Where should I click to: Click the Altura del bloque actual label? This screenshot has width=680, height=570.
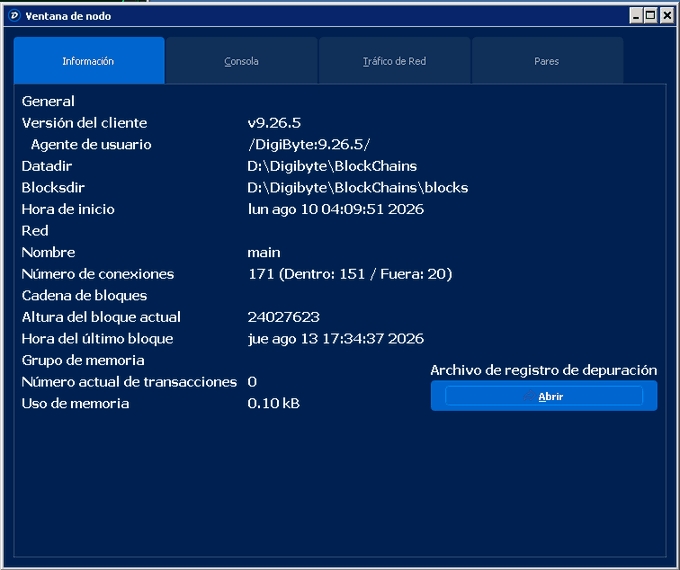click(101, 317)
